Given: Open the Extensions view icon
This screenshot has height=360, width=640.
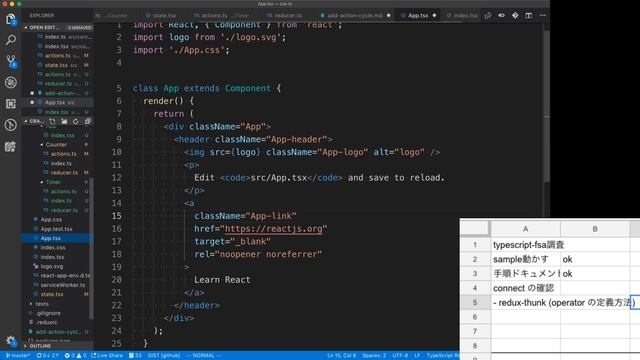Looking at the screenshot, I should pos(11,104).
